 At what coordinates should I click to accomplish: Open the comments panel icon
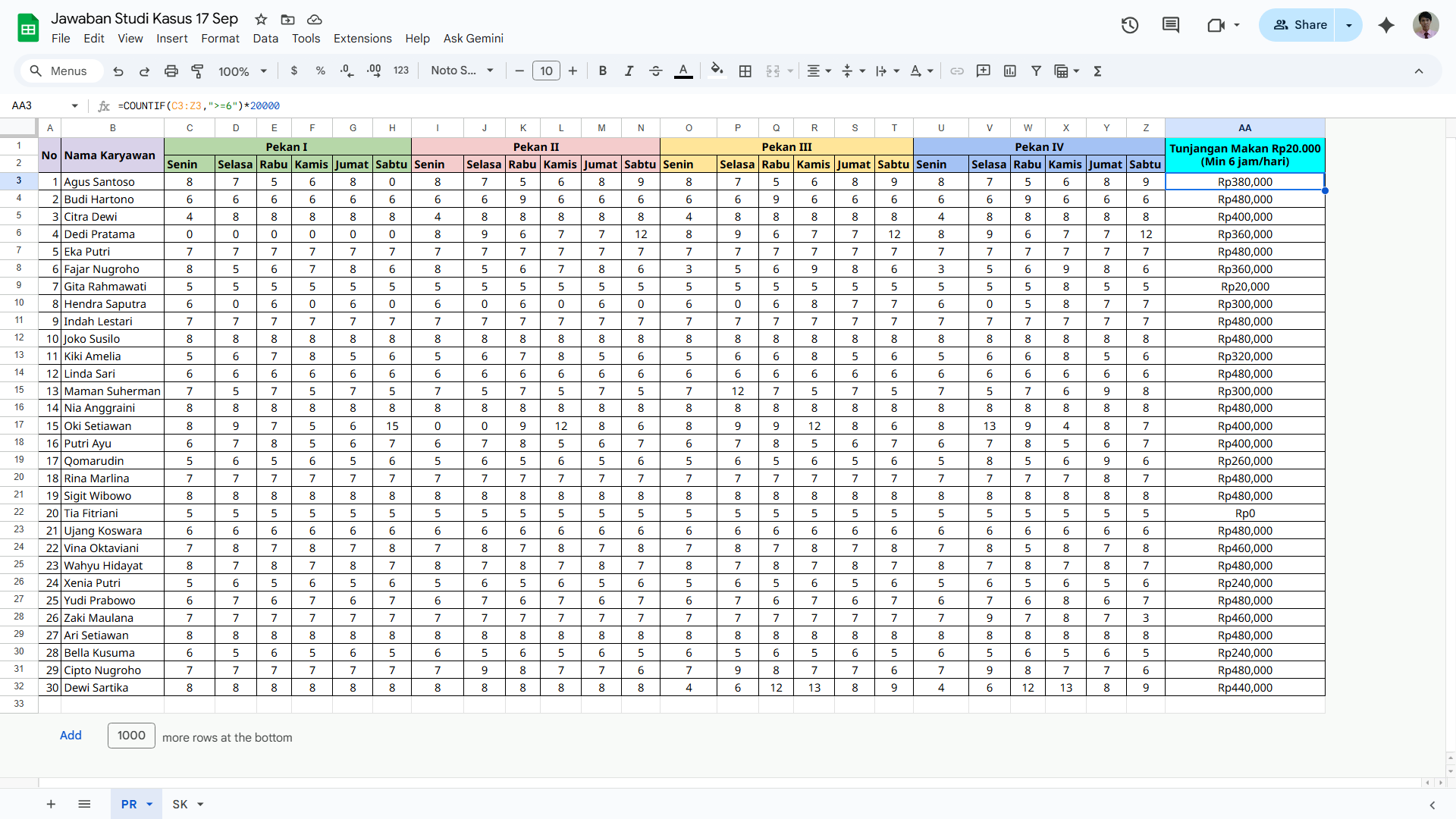(1171, 25)
